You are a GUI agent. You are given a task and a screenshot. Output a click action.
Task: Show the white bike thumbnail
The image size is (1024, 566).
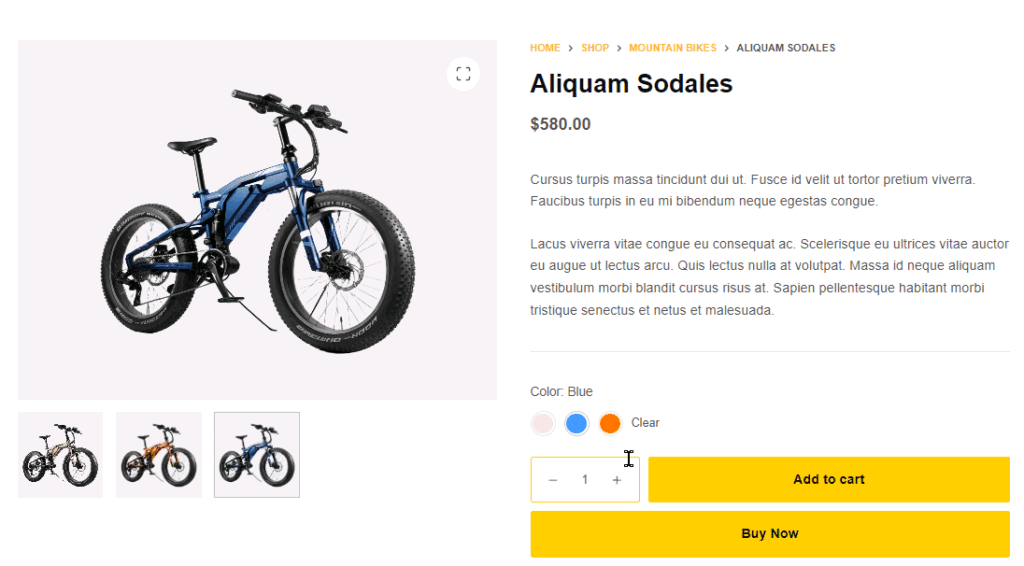60,455
